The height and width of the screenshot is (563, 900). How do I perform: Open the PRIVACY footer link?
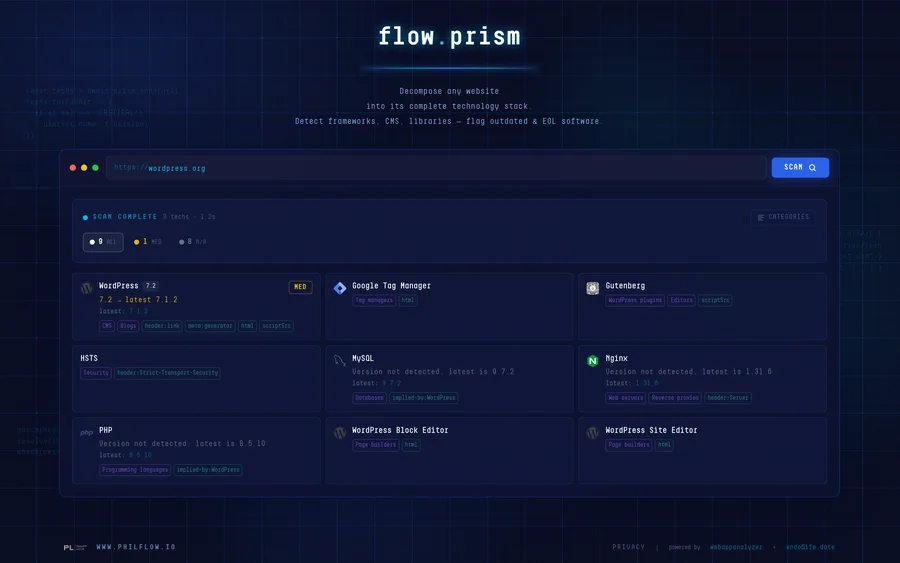629,547
